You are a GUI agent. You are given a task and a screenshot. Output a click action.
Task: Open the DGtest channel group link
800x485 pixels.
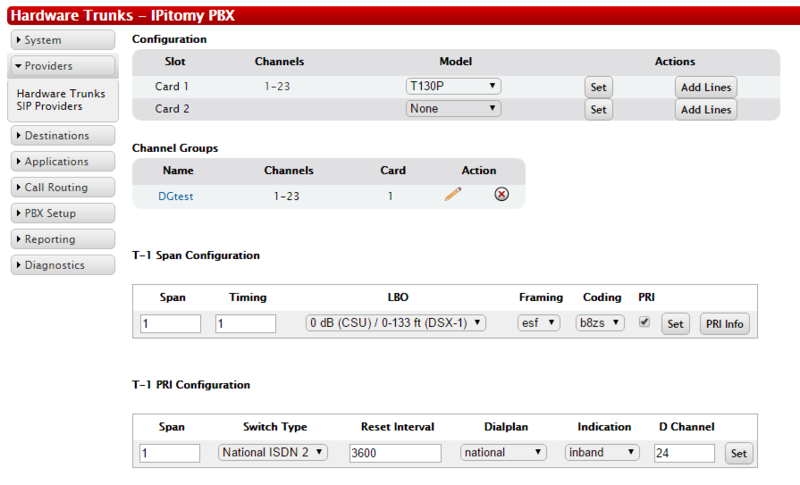176,196
